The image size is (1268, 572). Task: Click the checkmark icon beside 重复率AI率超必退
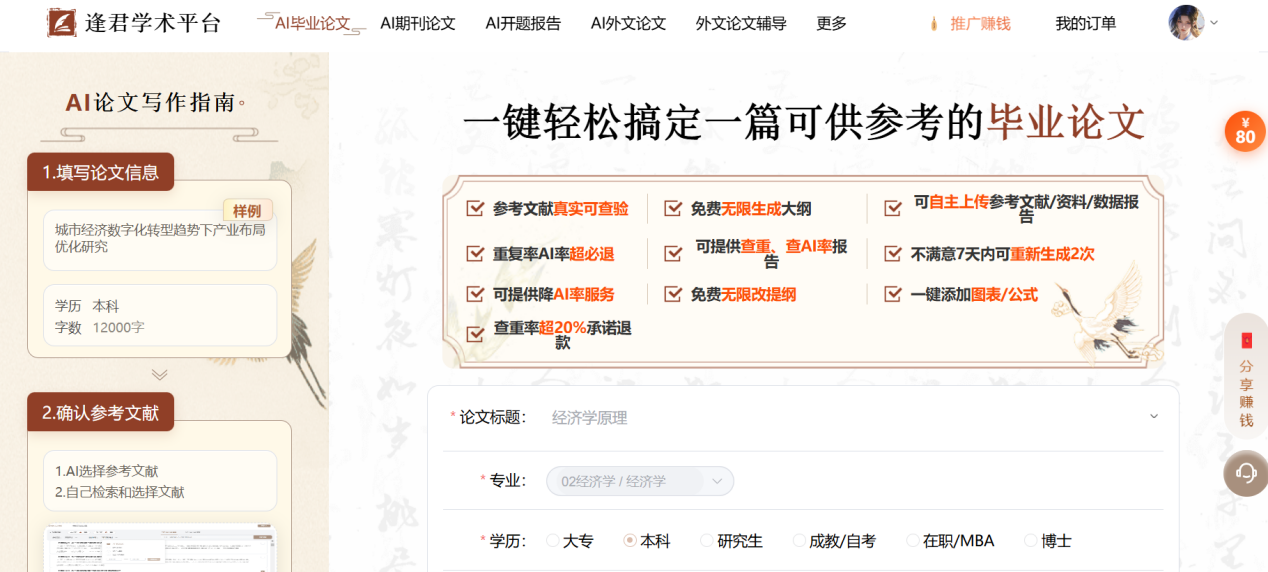[x=476, y=254]
